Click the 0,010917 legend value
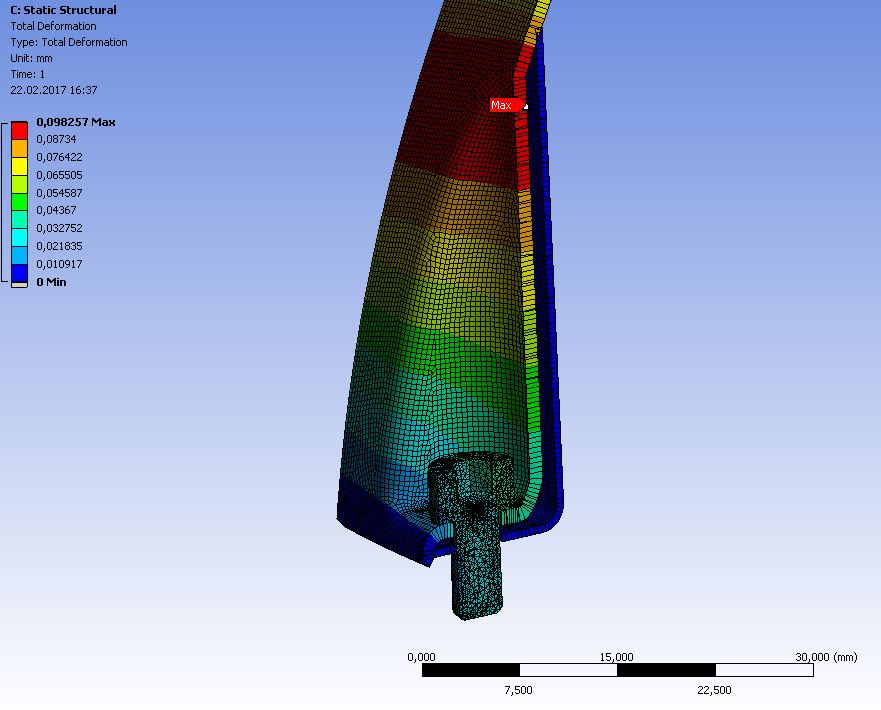Image resolution: width=881 pixels, height=710 pixels. [x=59, y=264]
